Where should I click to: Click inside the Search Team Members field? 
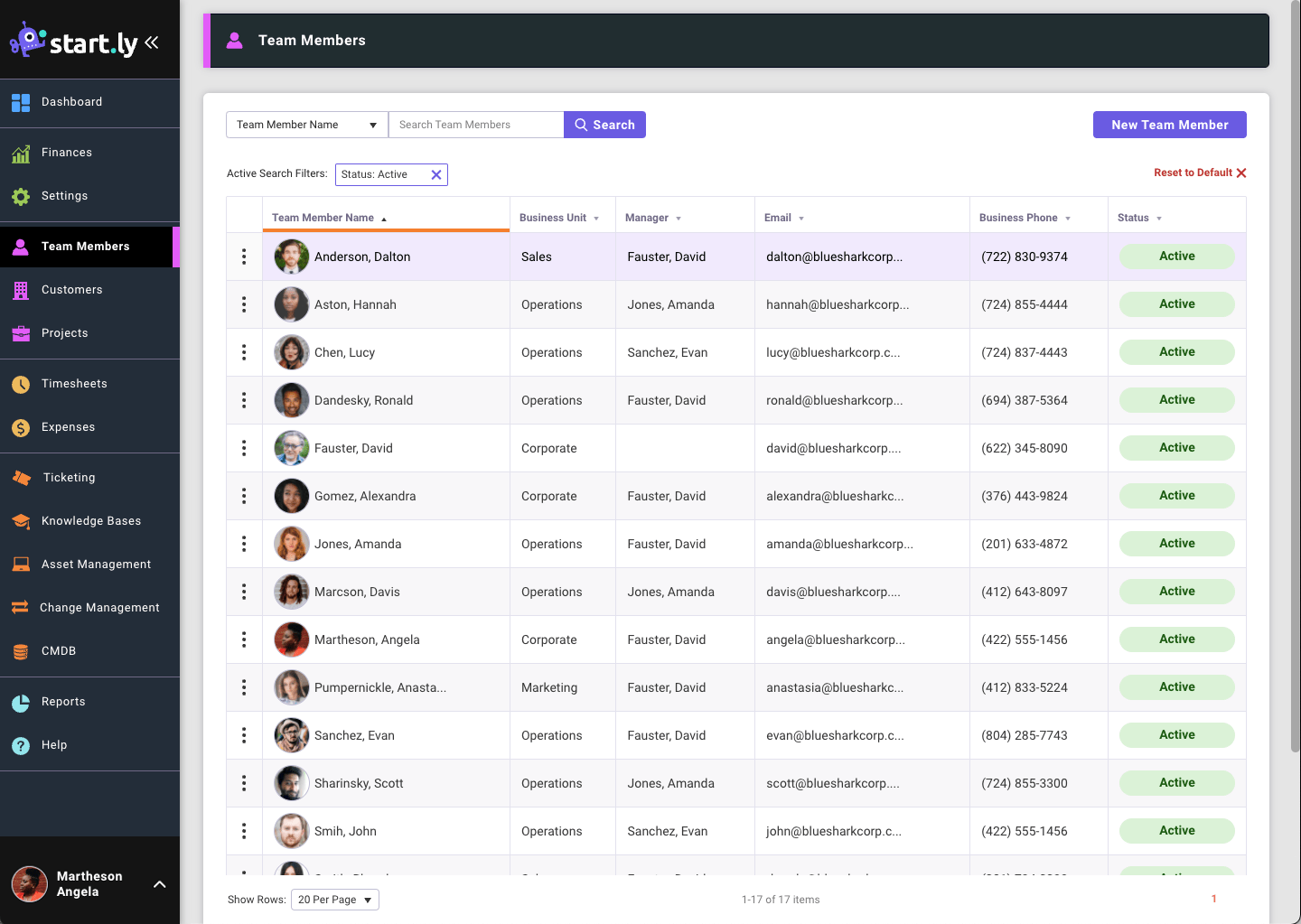tap(476, 124)
